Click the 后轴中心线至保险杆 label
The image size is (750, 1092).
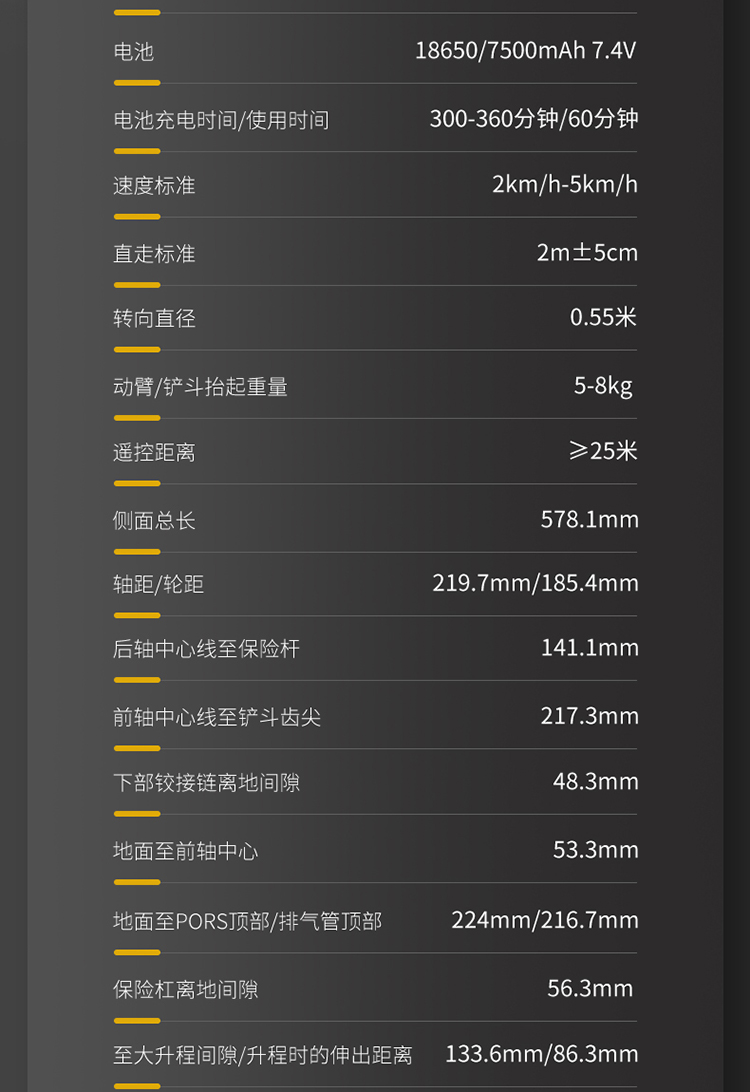click(206, 649)
